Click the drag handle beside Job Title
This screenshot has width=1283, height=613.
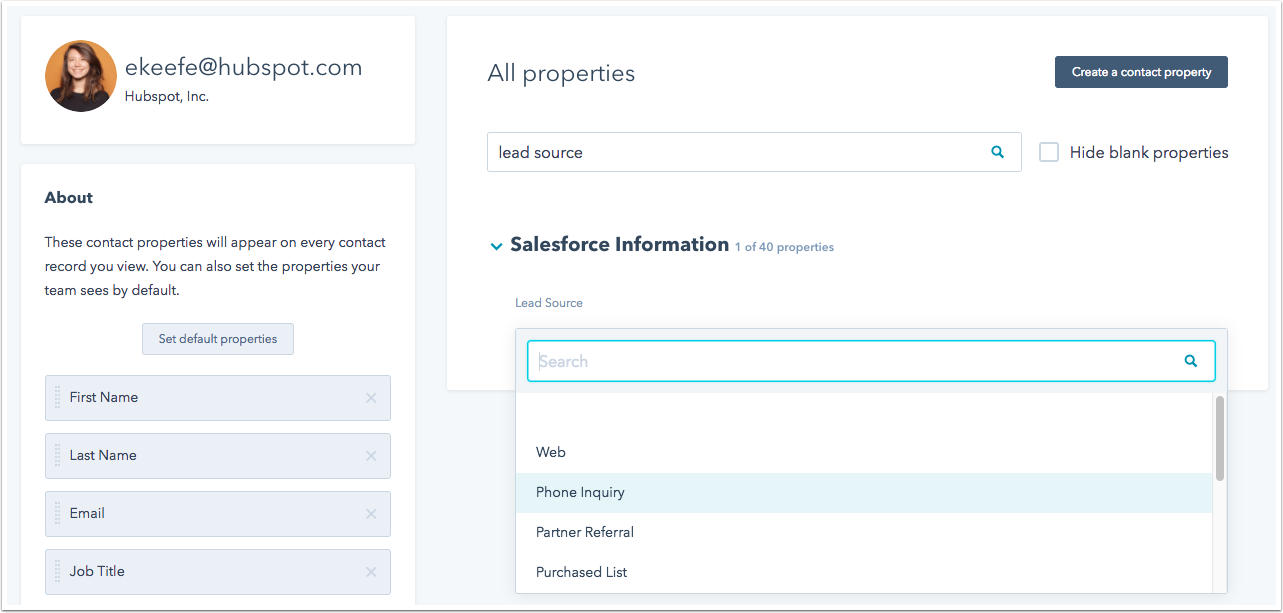pos(57,571)
